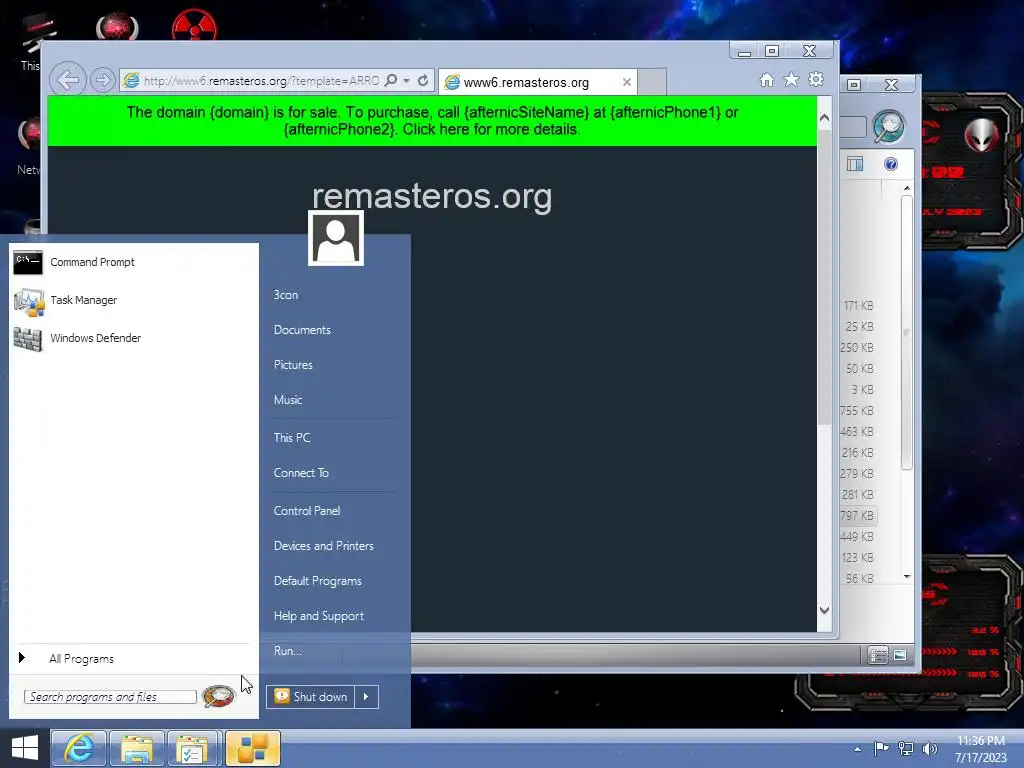
Task: Open Devices and Printers
Action: tap(324, 546)
